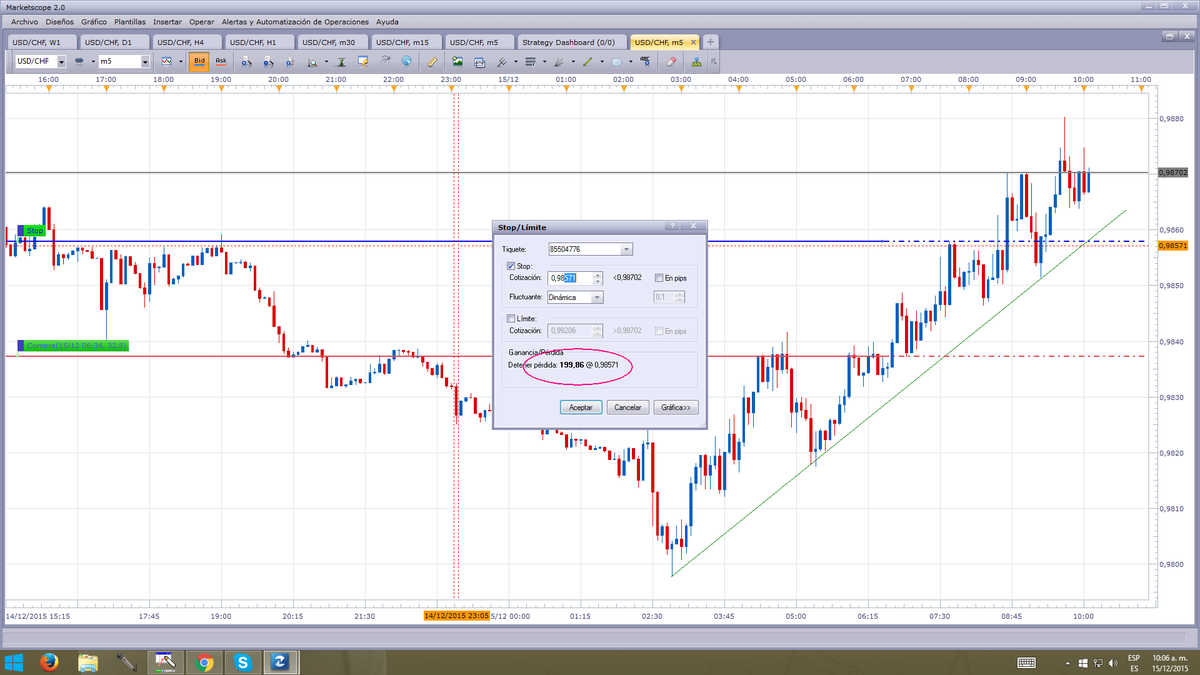
Task: Open Google Chrome from the taskbar
Action: tap(204, 661)
